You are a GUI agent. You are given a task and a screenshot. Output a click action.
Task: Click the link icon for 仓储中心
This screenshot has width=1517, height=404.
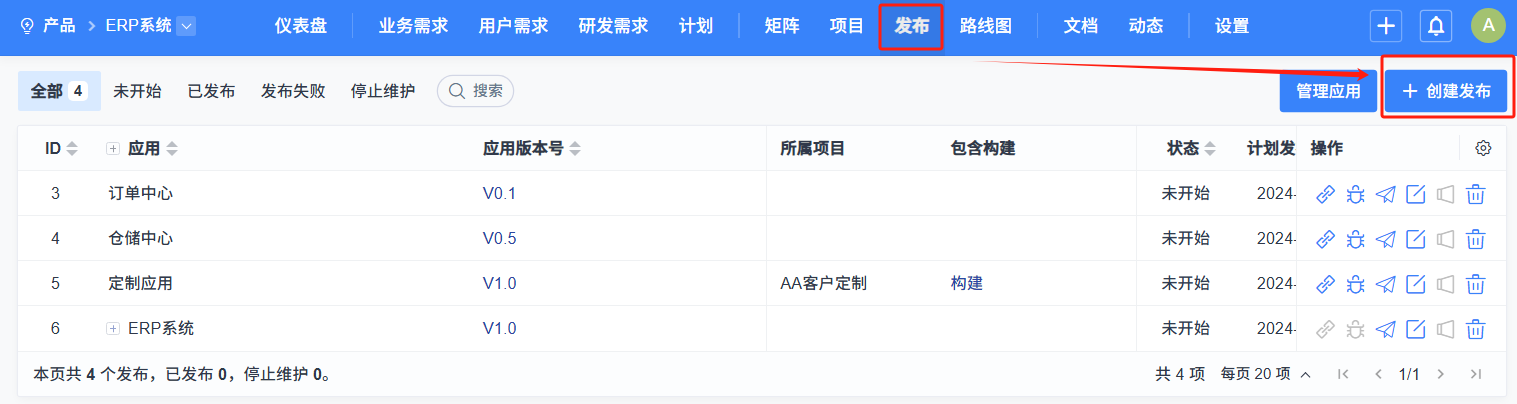(1325, 239)
